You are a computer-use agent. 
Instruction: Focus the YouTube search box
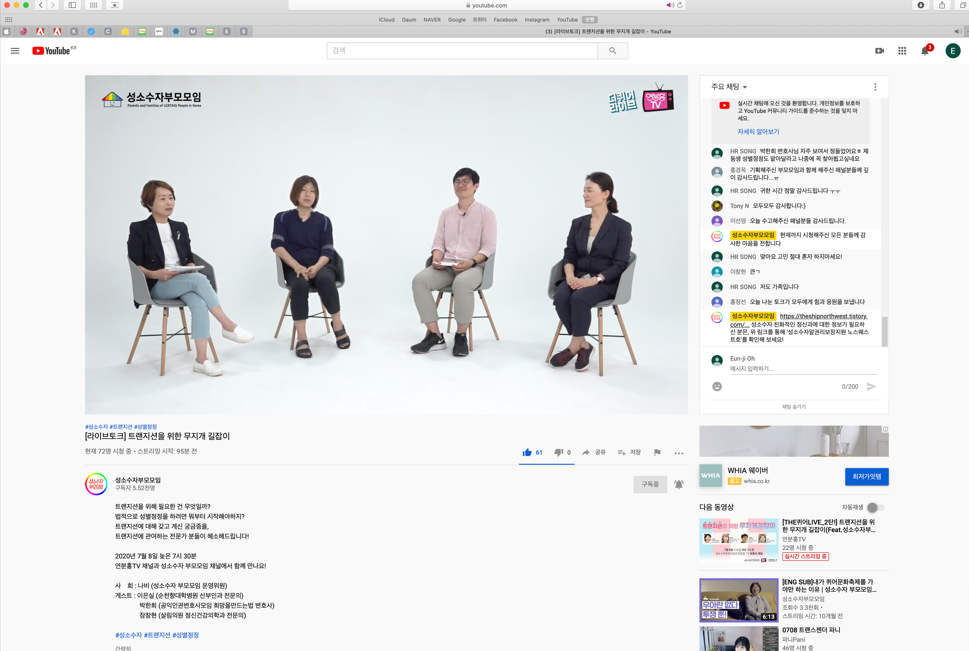tap(462, 51)
